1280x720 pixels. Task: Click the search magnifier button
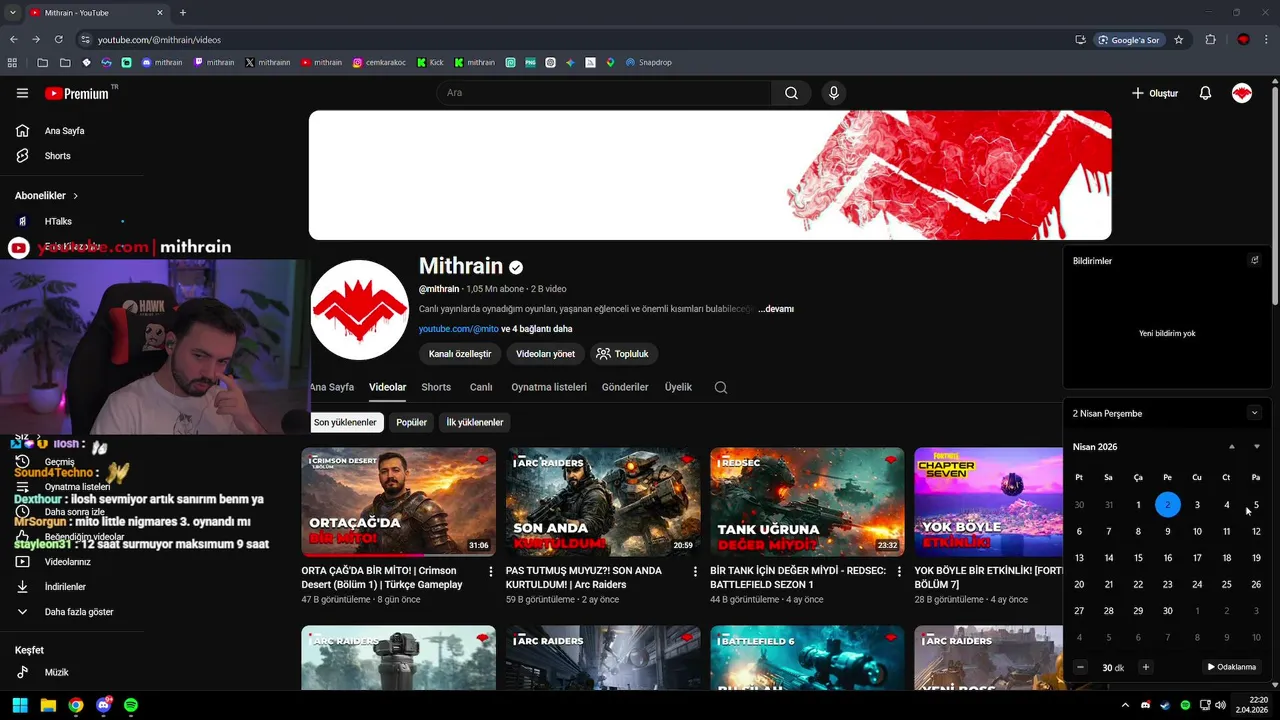[791, 93]
